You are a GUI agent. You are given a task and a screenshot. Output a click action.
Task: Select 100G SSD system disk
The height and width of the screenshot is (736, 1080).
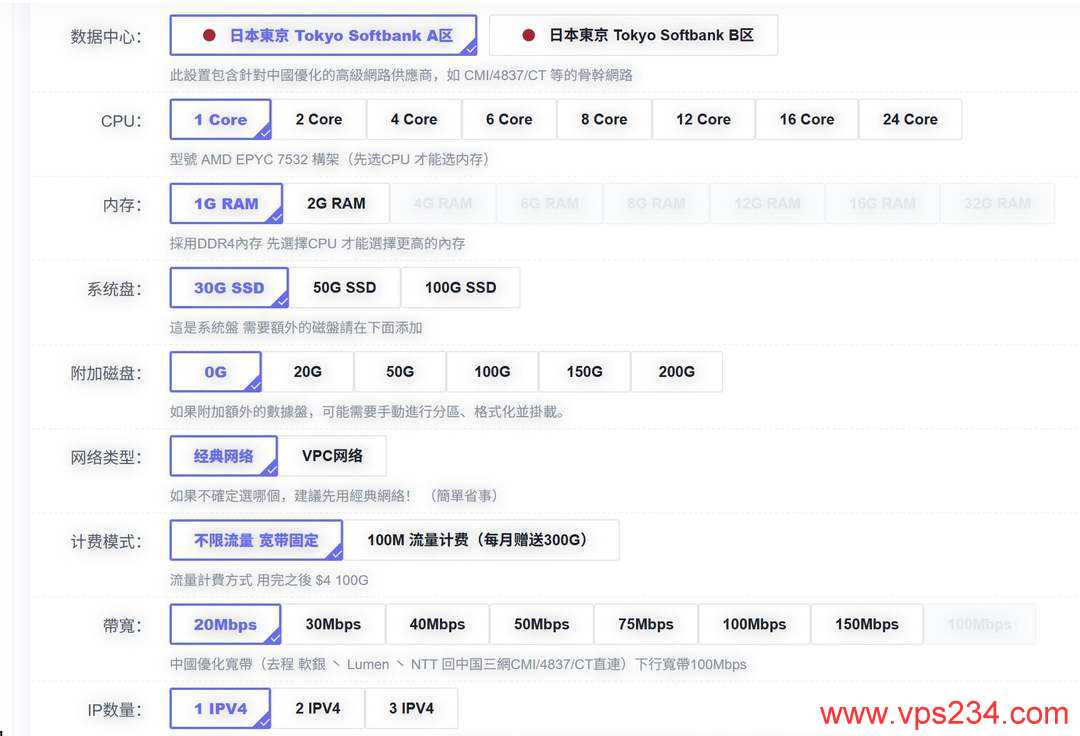pyautogui.click(x=461, y=287)
